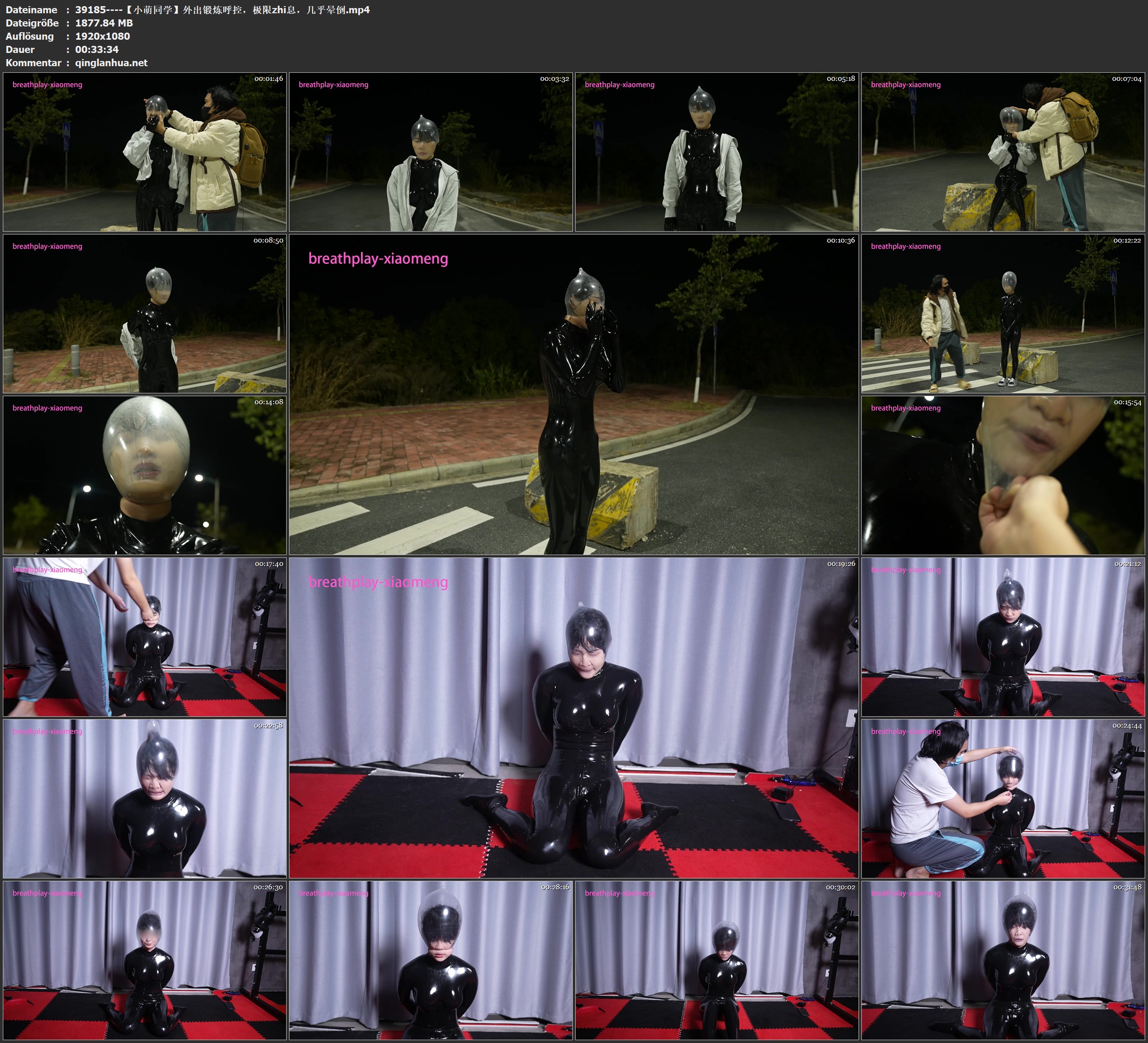Select the close-up frame at 00:14:08
This screenshot has width=1148, height=1043.
[x=145, y=475]
